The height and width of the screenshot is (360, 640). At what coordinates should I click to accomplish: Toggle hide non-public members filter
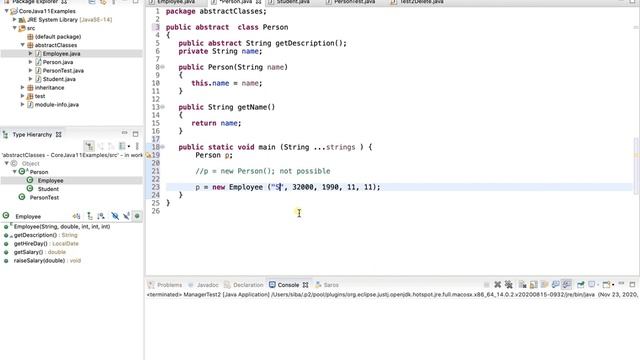137,216
